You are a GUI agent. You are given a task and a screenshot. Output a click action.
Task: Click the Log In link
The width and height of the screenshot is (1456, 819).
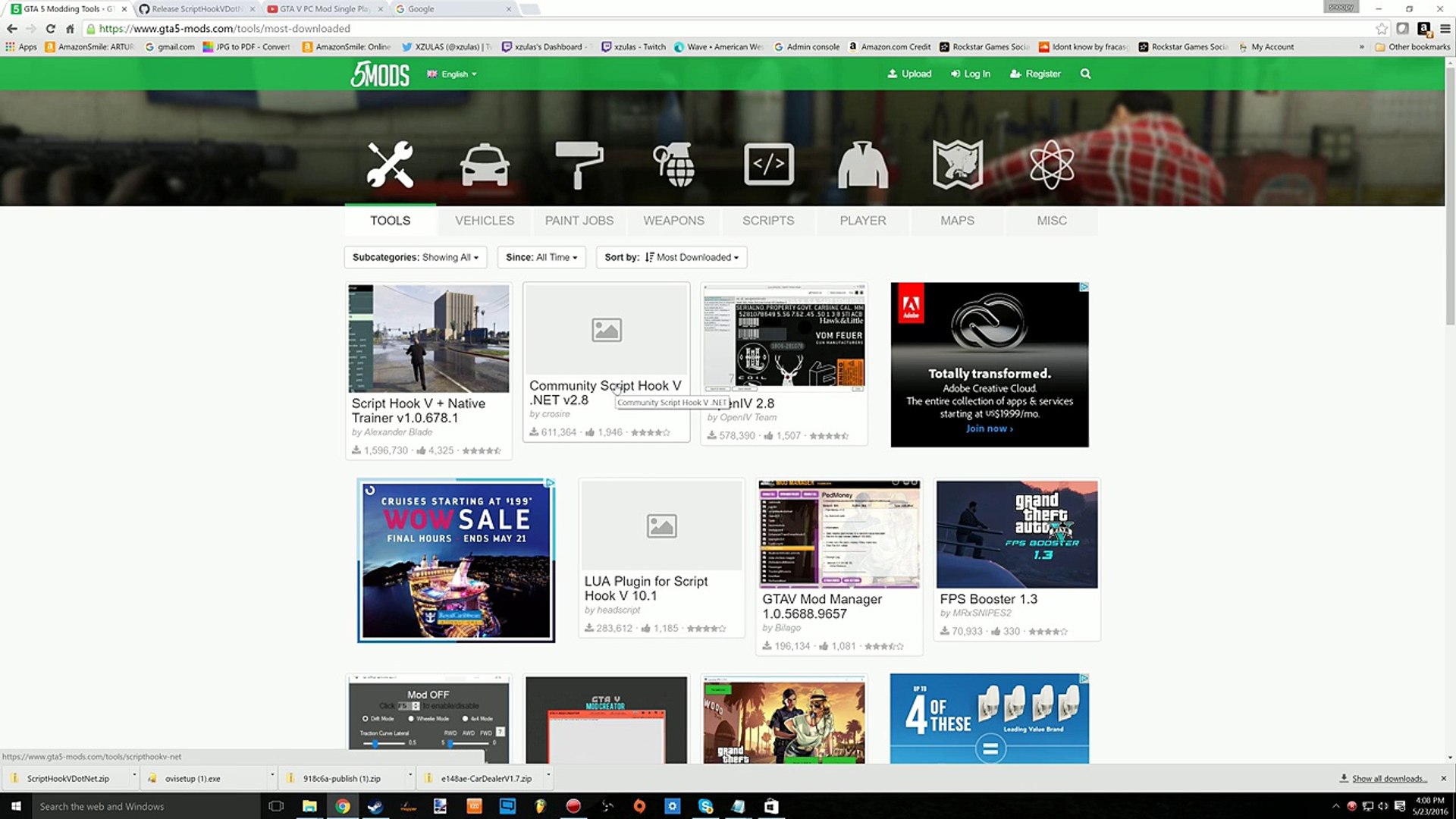pos(971,74)
